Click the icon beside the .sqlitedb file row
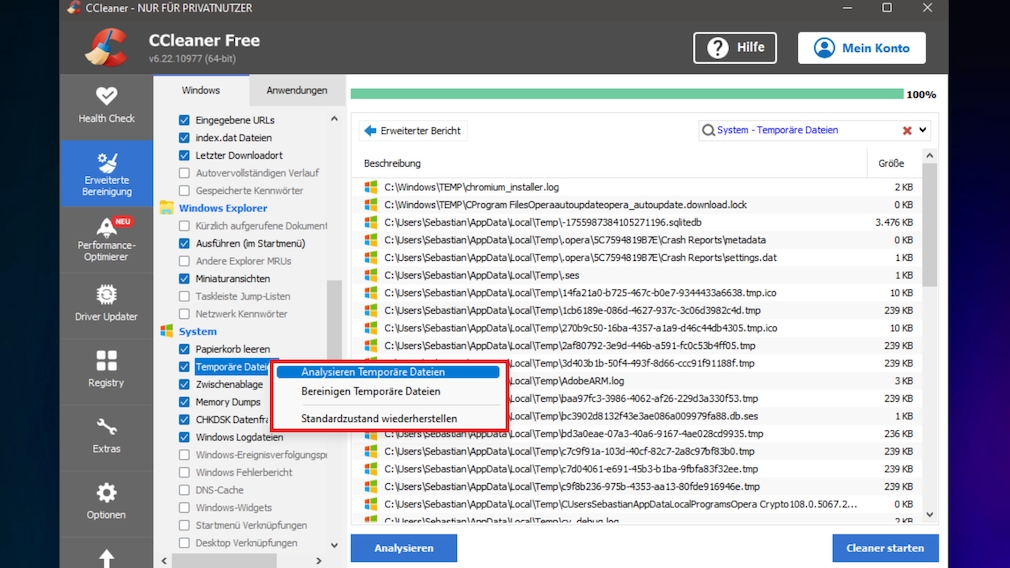 click(371, 222)
